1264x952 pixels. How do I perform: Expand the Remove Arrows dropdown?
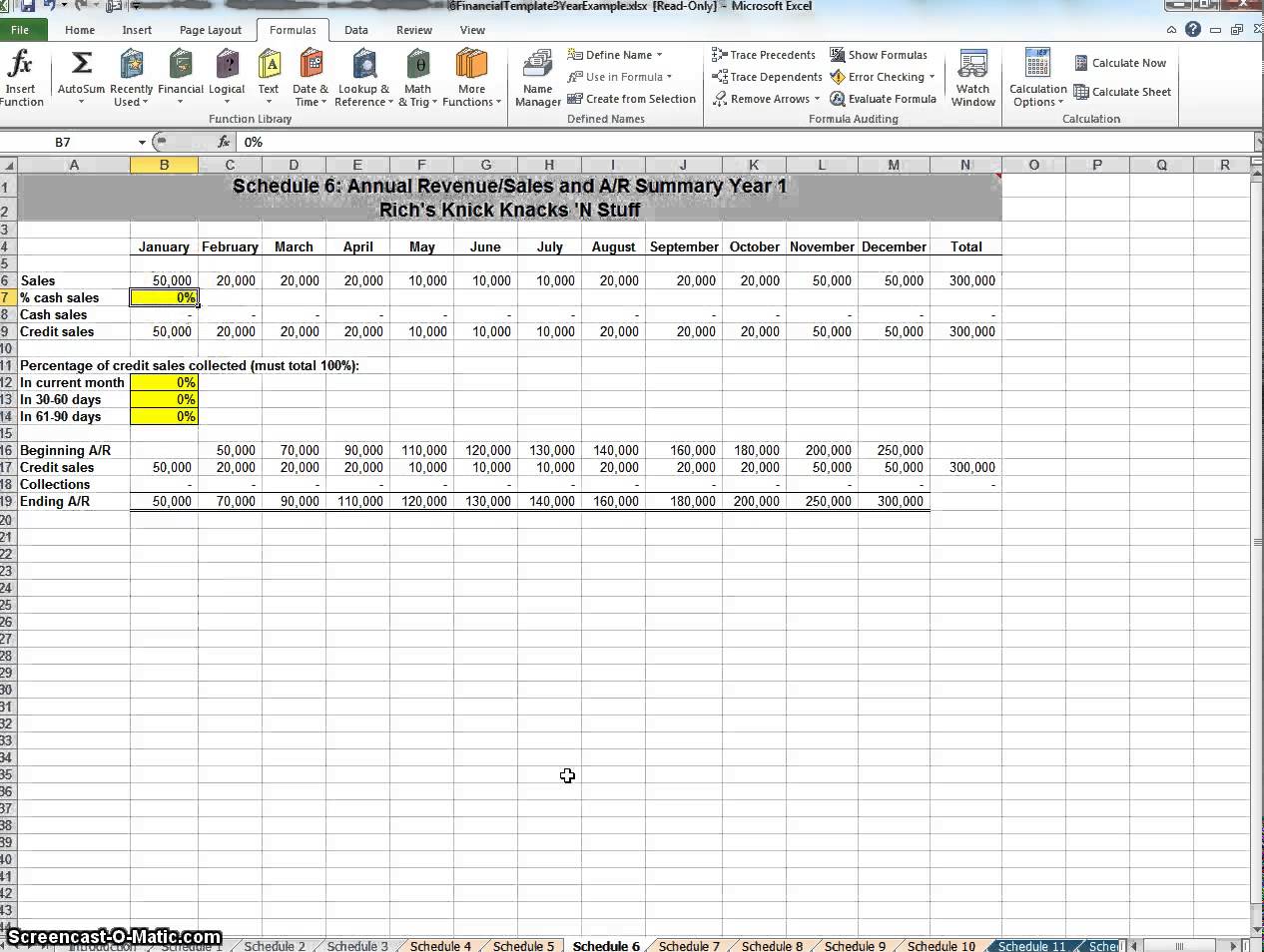817,99
